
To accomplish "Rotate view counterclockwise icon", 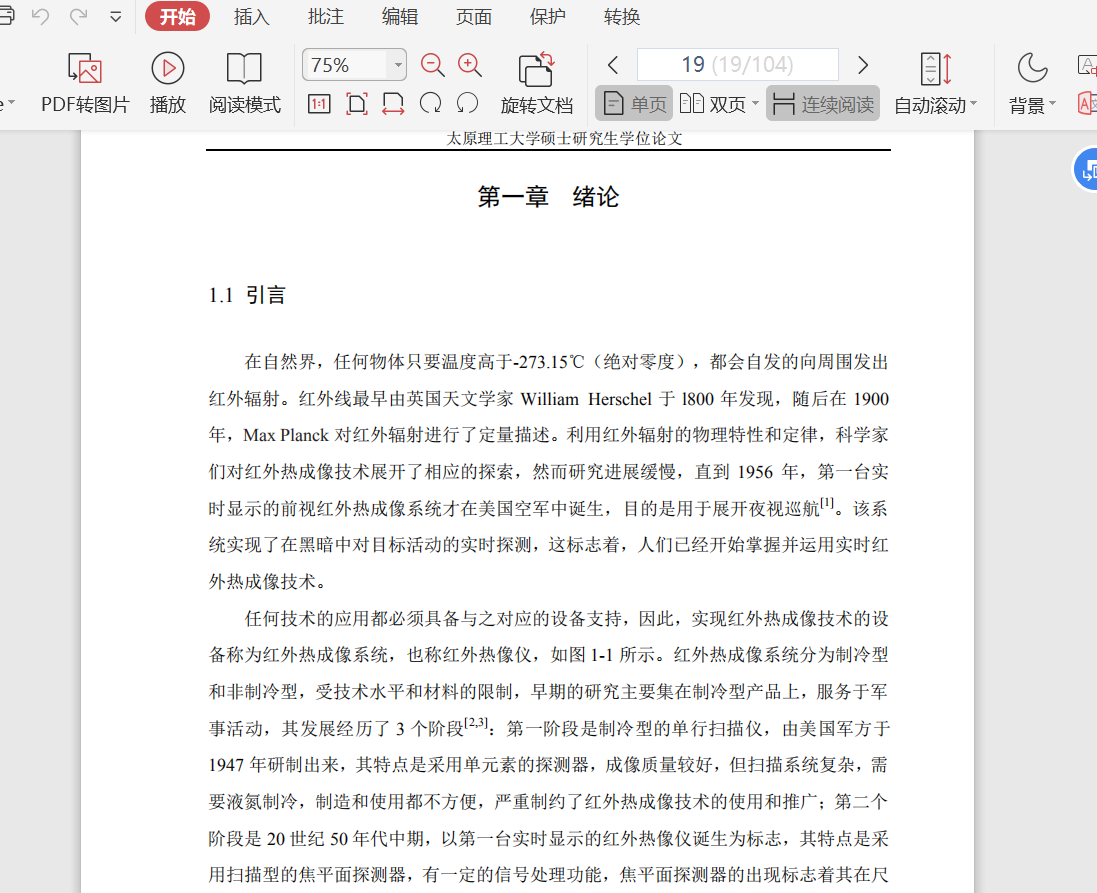I will pos(467,104).
